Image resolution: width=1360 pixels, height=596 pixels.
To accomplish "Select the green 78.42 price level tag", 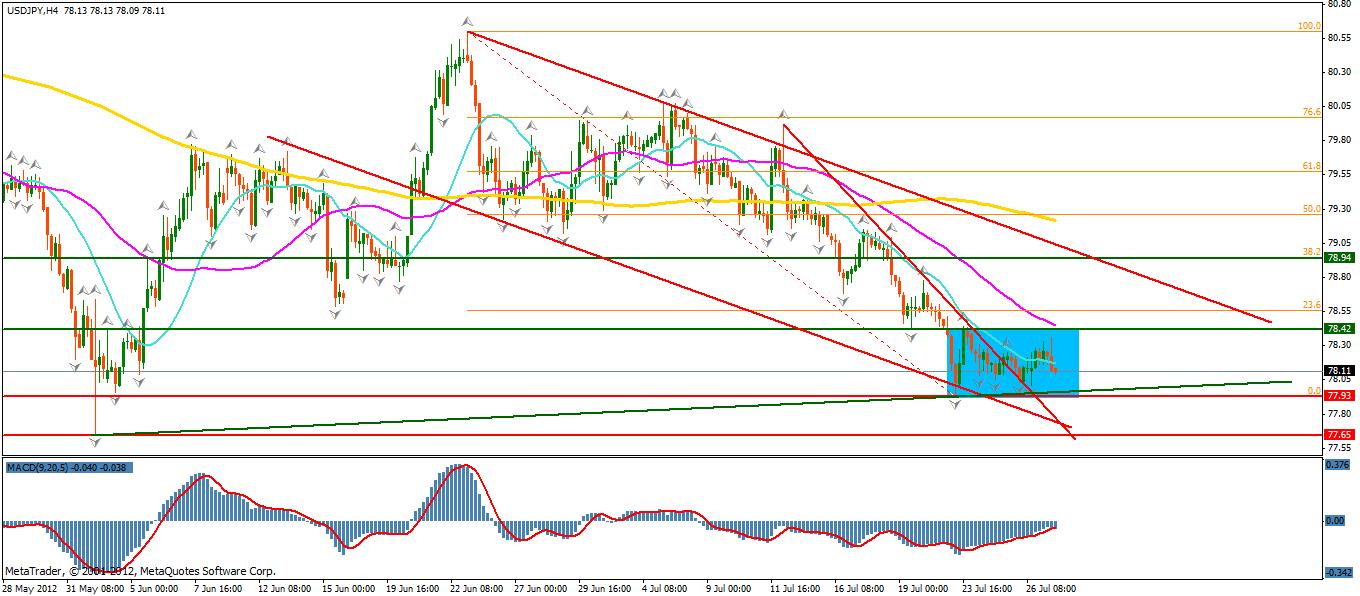I will [1339, 328].
